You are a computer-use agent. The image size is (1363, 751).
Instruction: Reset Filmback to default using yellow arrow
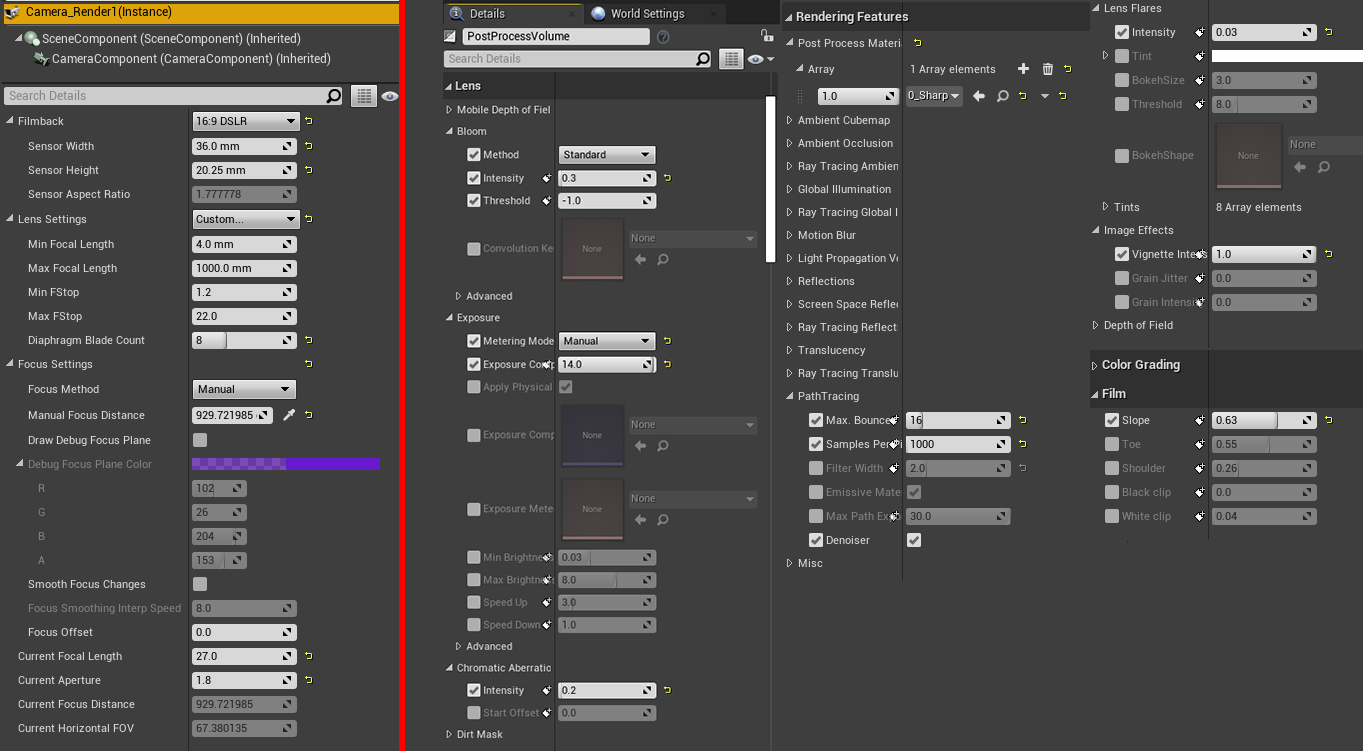308,121
